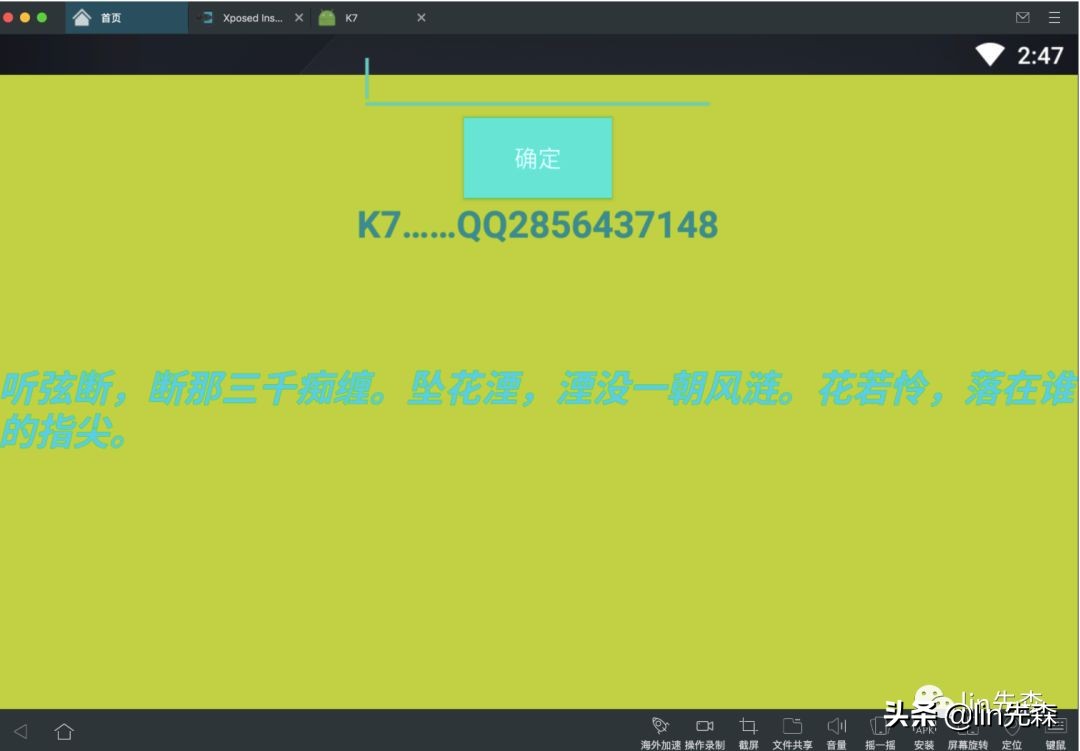Click the K7......QQ2856437148 text
This screenshot has height=751, width=1080.
click(537, 225)
